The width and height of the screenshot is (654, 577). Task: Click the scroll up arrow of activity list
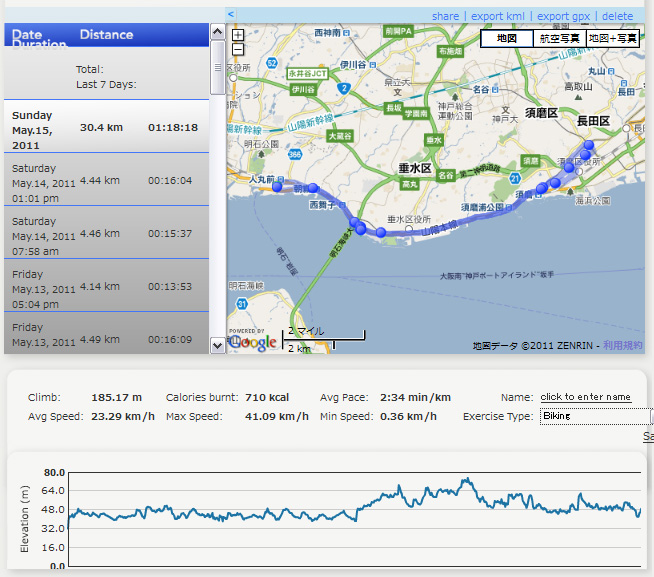(217, 32)
